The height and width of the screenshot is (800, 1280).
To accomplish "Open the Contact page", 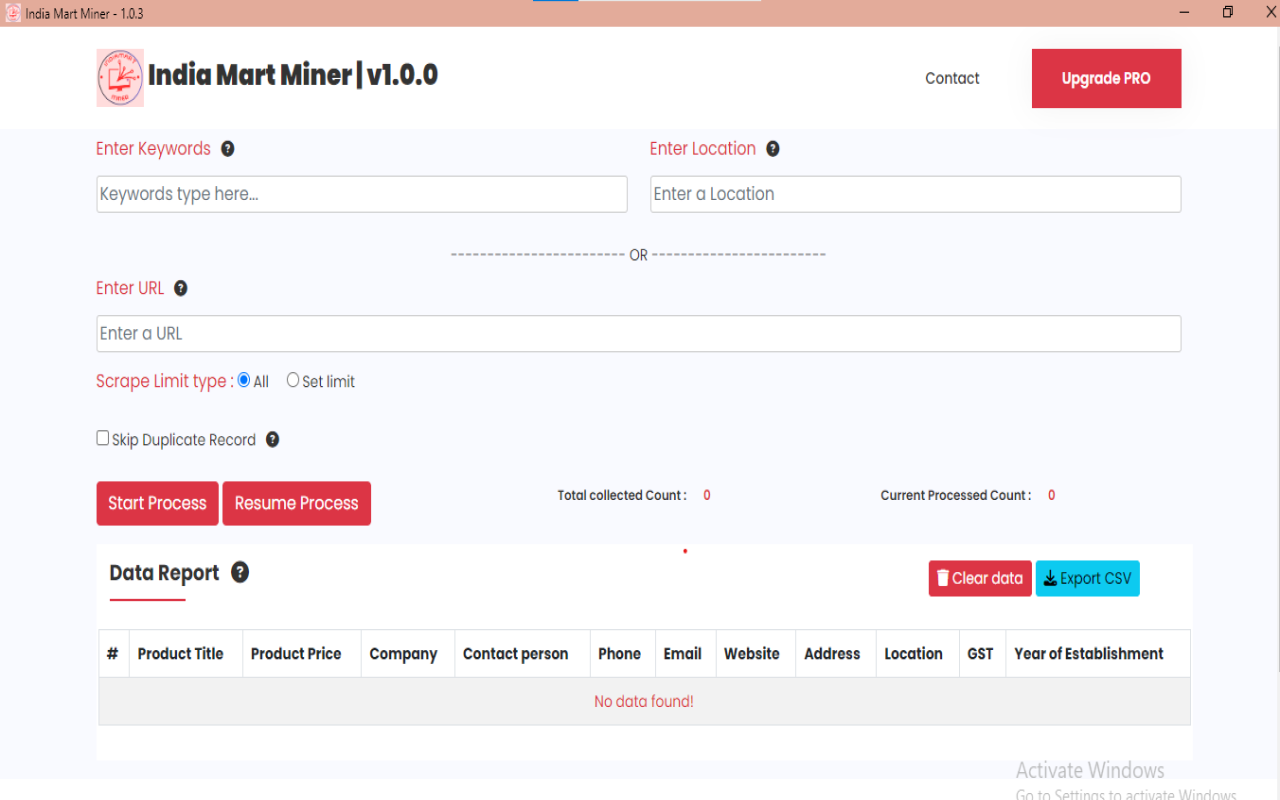I will pos(952,78).
